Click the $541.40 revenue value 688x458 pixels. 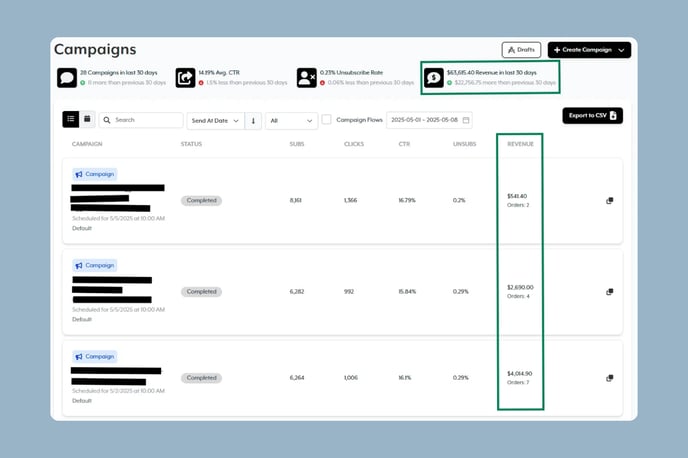[517, 196]
